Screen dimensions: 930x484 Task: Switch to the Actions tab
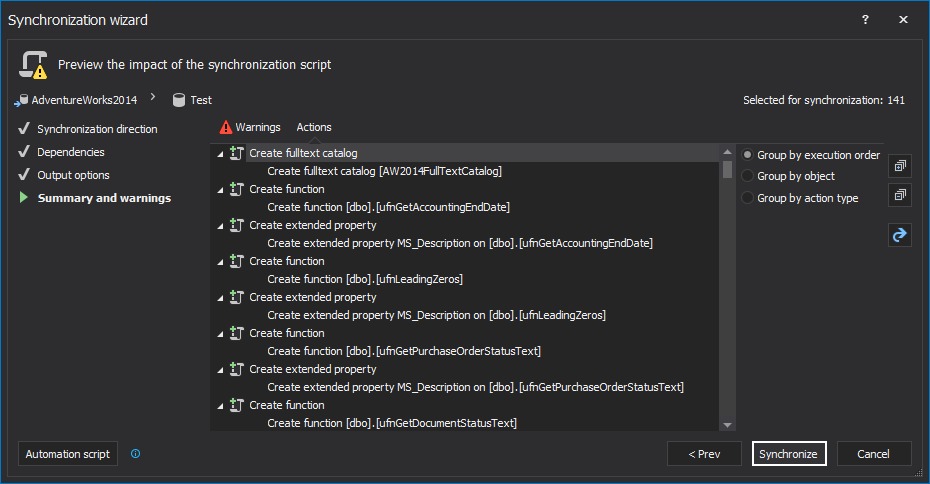314,127
